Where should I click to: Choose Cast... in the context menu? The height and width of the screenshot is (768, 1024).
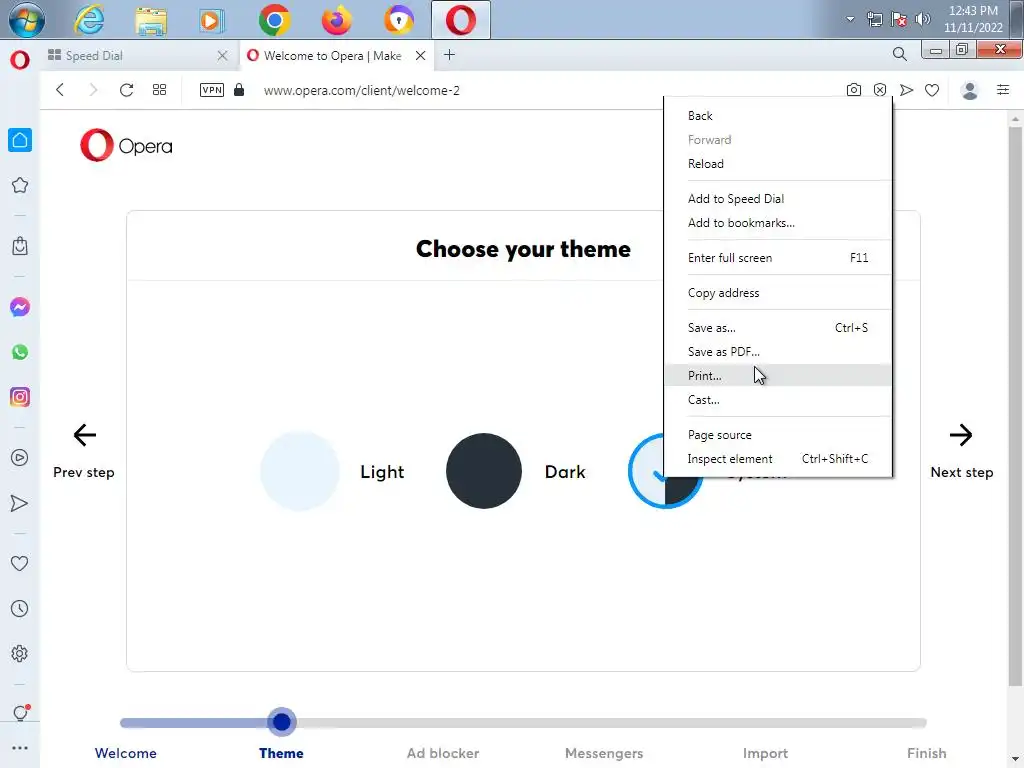(x=778, y=400)
